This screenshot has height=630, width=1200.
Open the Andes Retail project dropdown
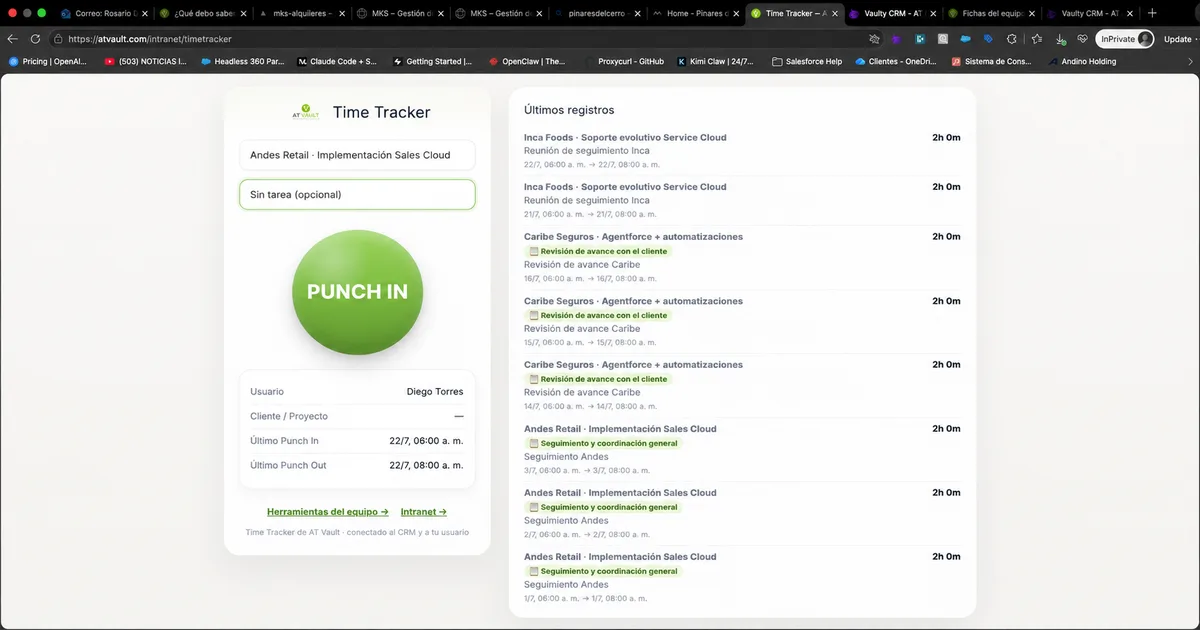click(357, 155)
